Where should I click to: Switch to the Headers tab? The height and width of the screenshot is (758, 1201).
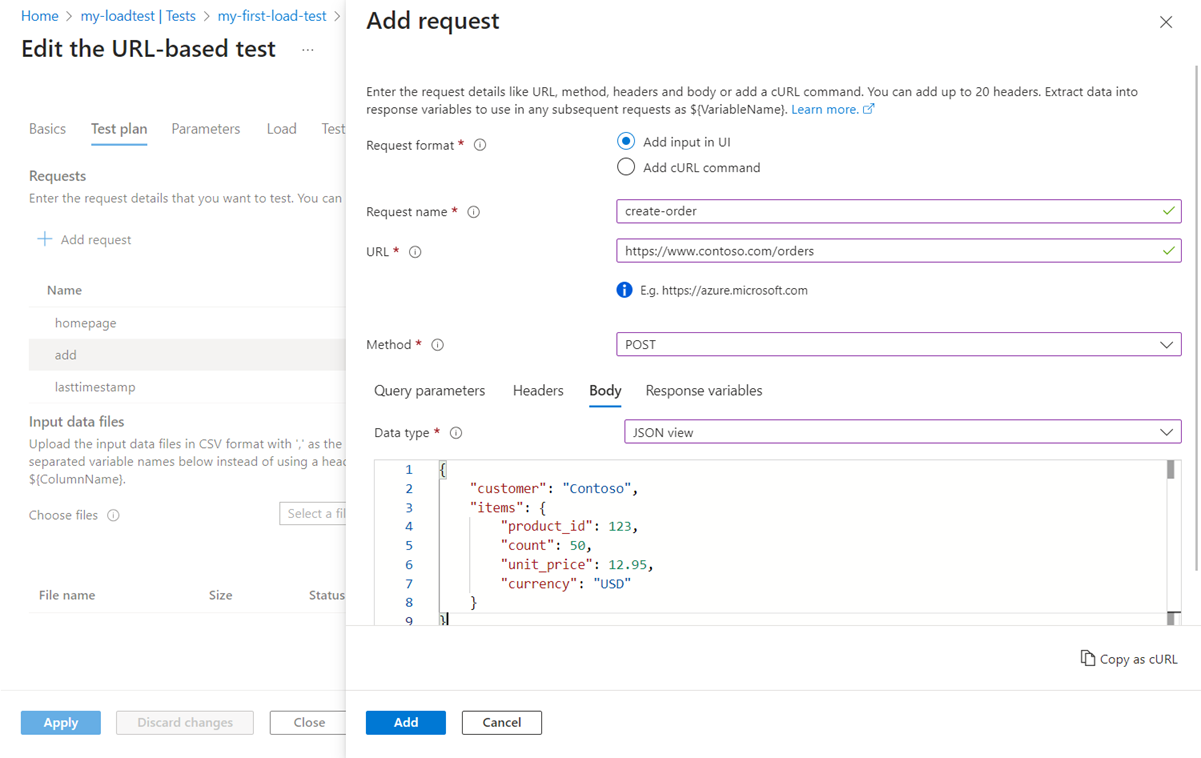pos(538,391)
